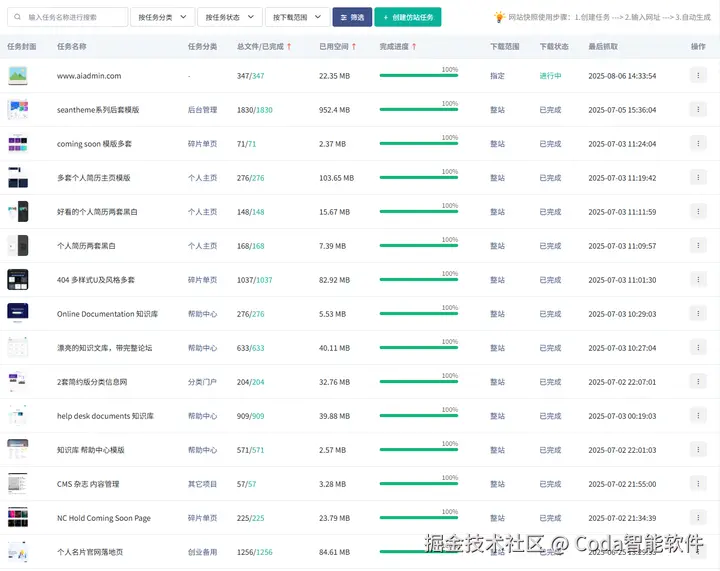The width and height of the screenshot is (720, 571).
Task: Click NC Hold Coming Soon Page thumbnail
Action: pos(18,517)
